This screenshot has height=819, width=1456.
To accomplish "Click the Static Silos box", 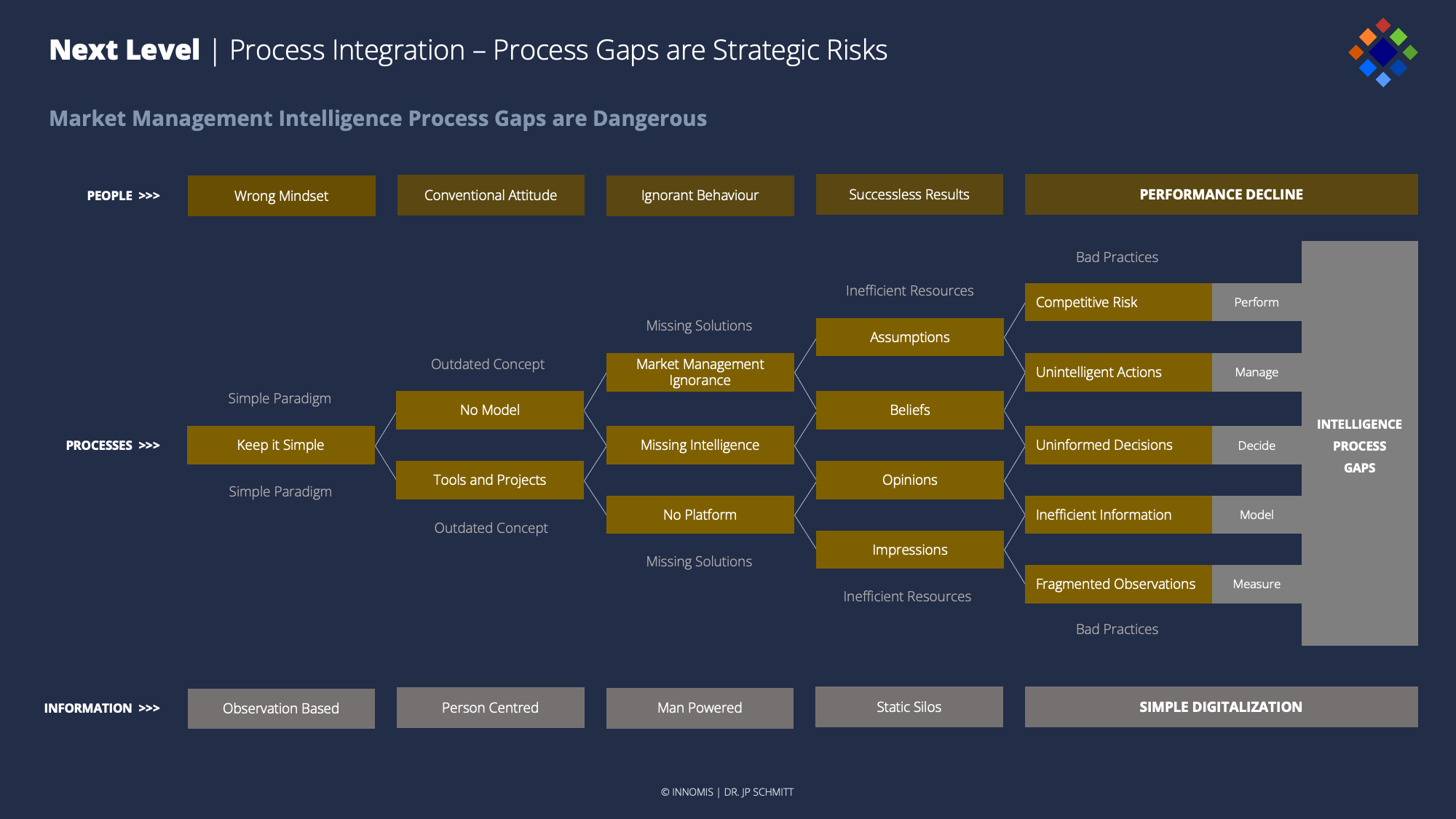I will pos(909,707).
